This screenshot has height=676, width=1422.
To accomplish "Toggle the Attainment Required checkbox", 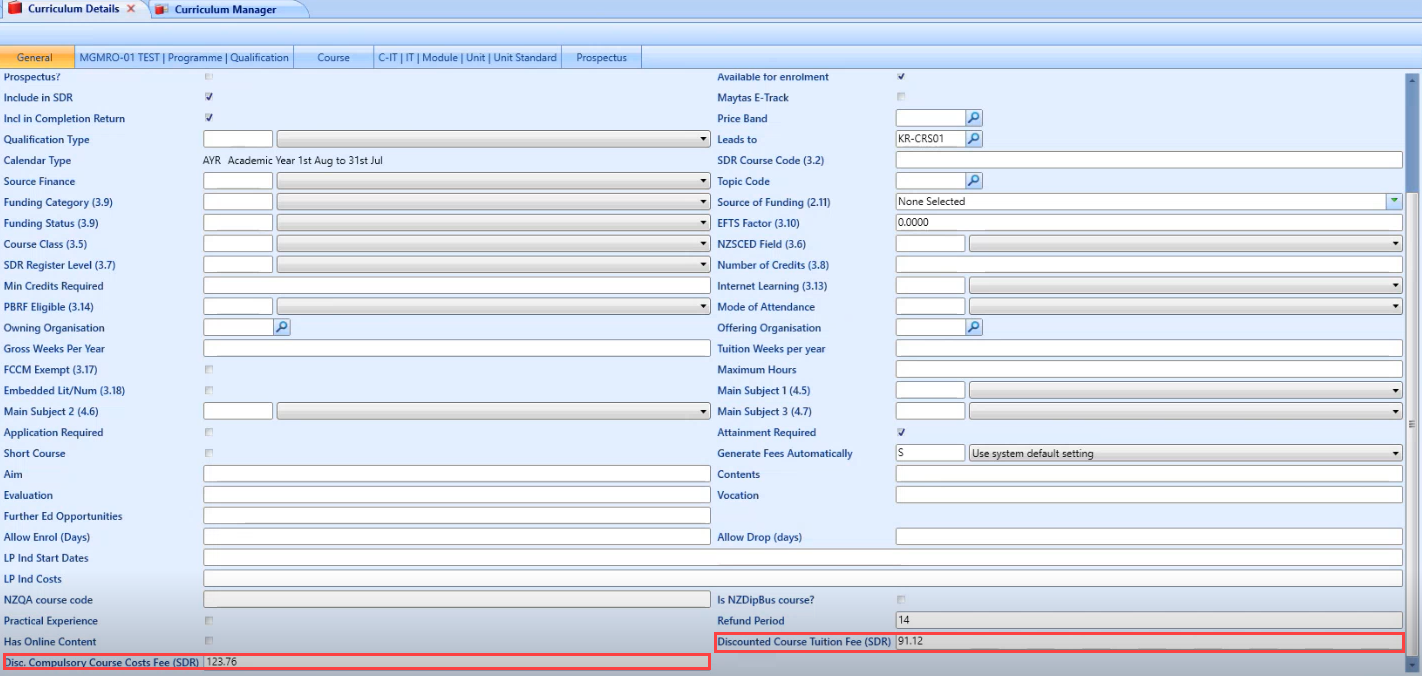I will click(901, 432).
